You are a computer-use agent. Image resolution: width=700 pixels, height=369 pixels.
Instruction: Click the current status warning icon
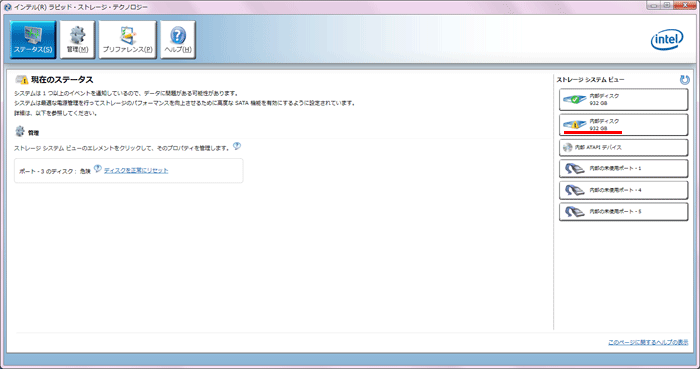[x=21, y=80]
